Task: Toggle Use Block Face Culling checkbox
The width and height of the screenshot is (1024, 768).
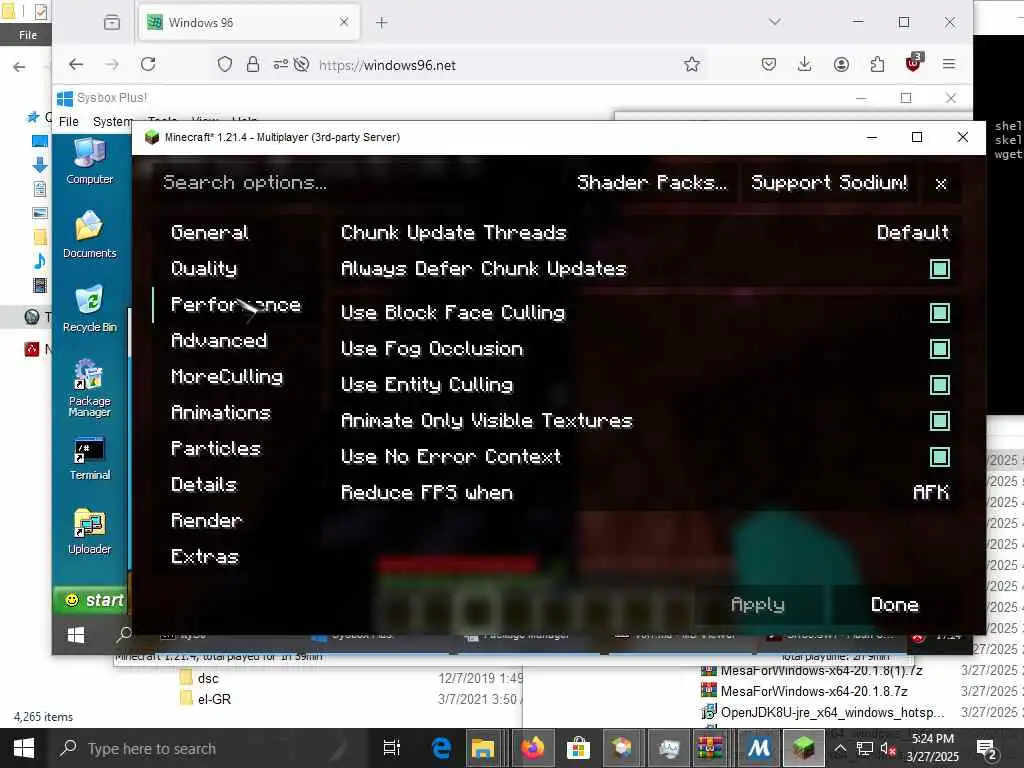Action: [x=940, y=313]
